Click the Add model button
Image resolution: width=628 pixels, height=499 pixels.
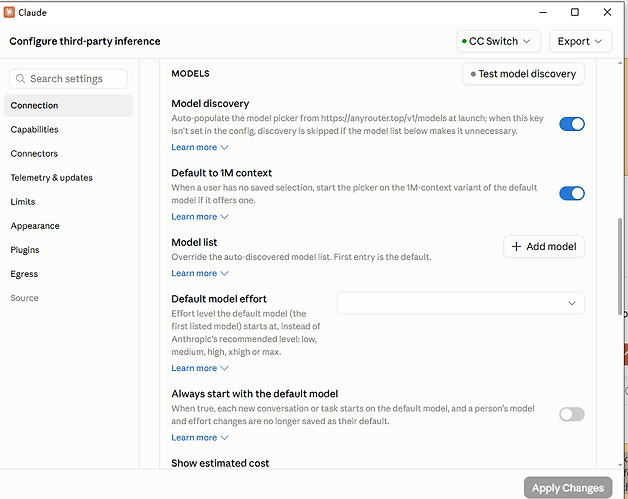click(543, 246)
